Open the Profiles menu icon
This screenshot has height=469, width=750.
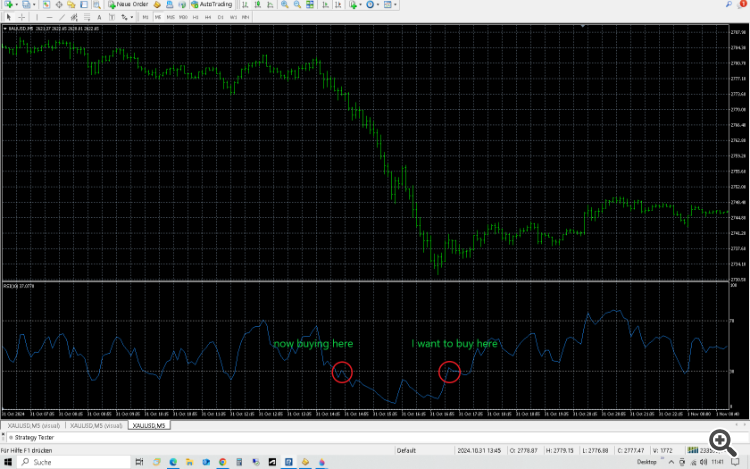pyautogui.click(x=26, y=4)
